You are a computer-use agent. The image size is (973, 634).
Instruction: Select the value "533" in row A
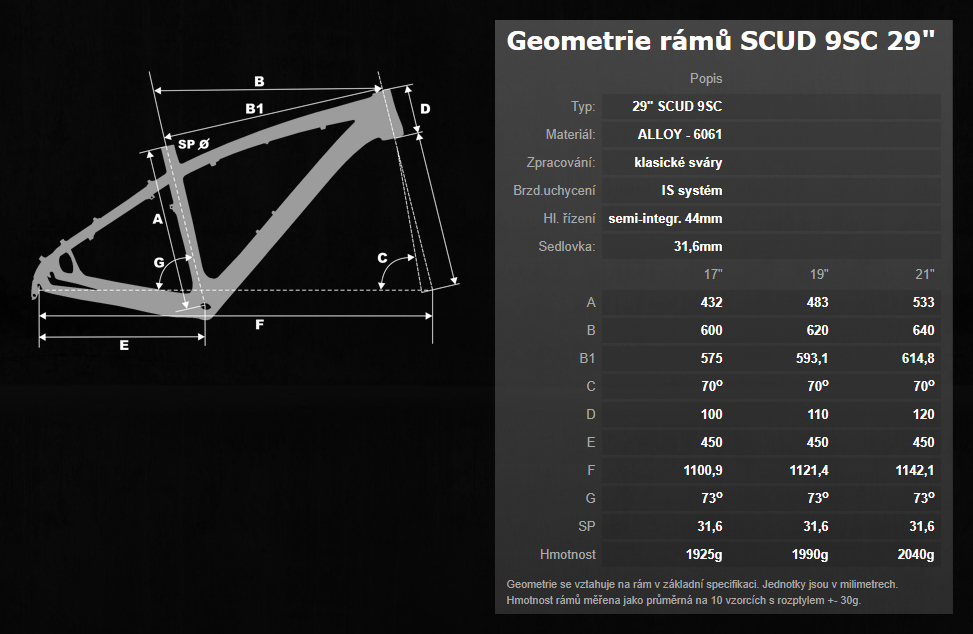[x=923, y=302]
